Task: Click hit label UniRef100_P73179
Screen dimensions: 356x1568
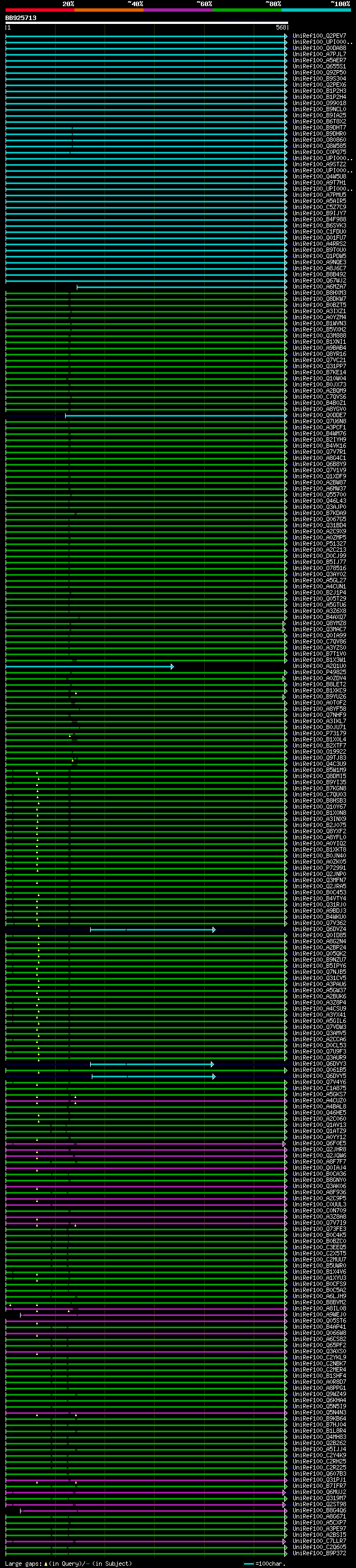Action: pos(319,734)
